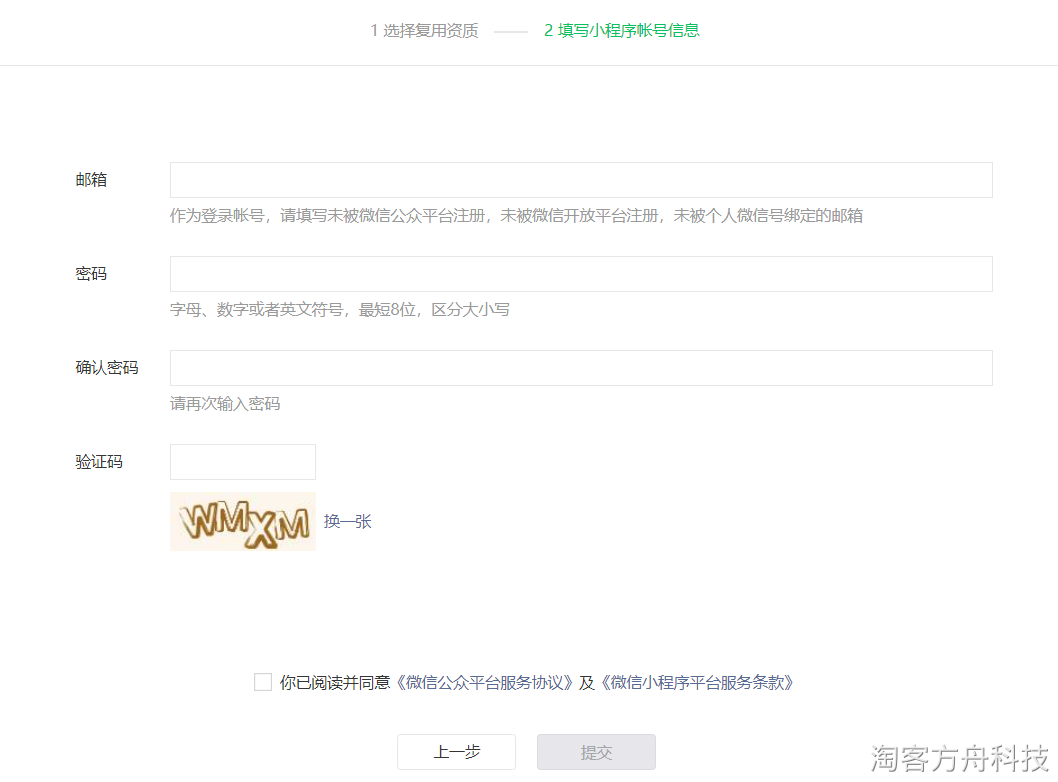Select step 1 选择复用资质

424,30
